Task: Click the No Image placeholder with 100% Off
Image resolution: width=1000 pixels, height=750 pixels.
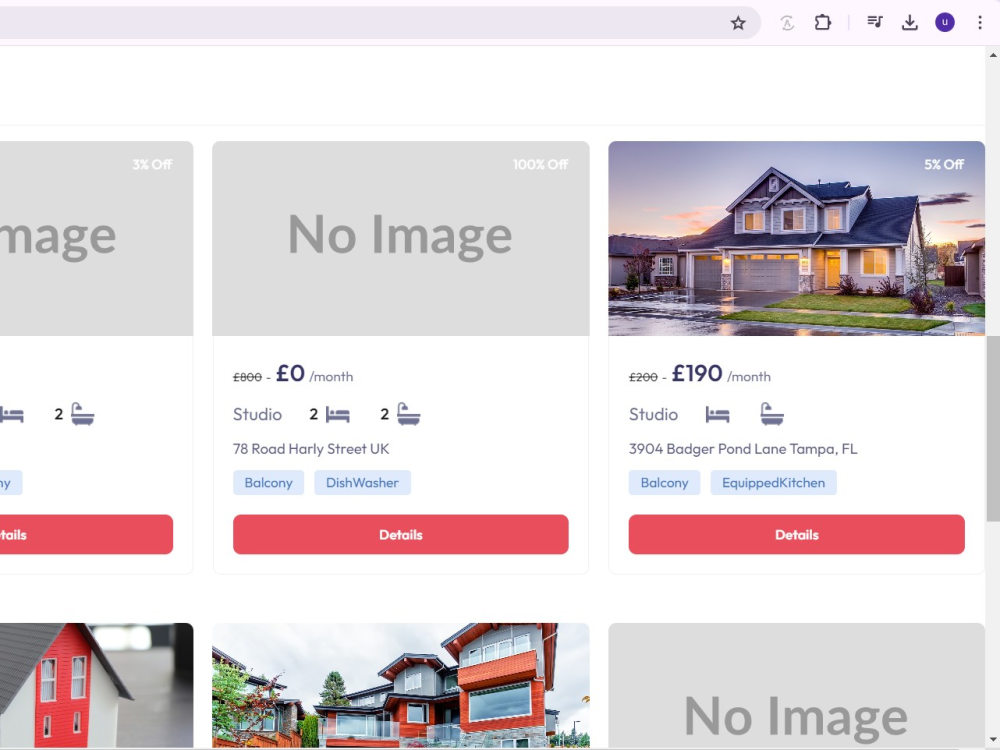Action: tap(401, 239)
